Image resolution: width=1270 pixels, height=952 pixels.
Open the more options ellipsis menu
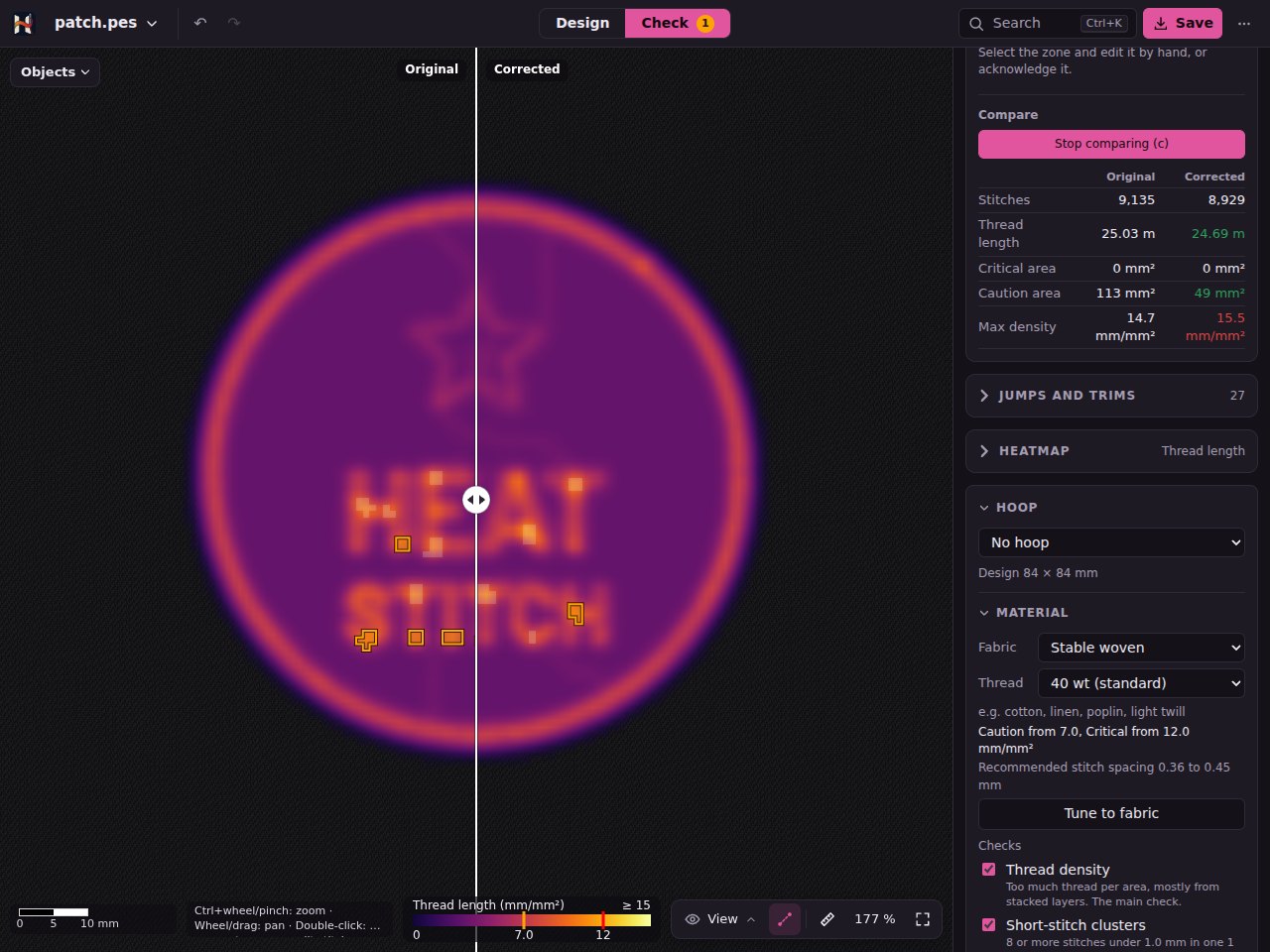point(1244,23)
